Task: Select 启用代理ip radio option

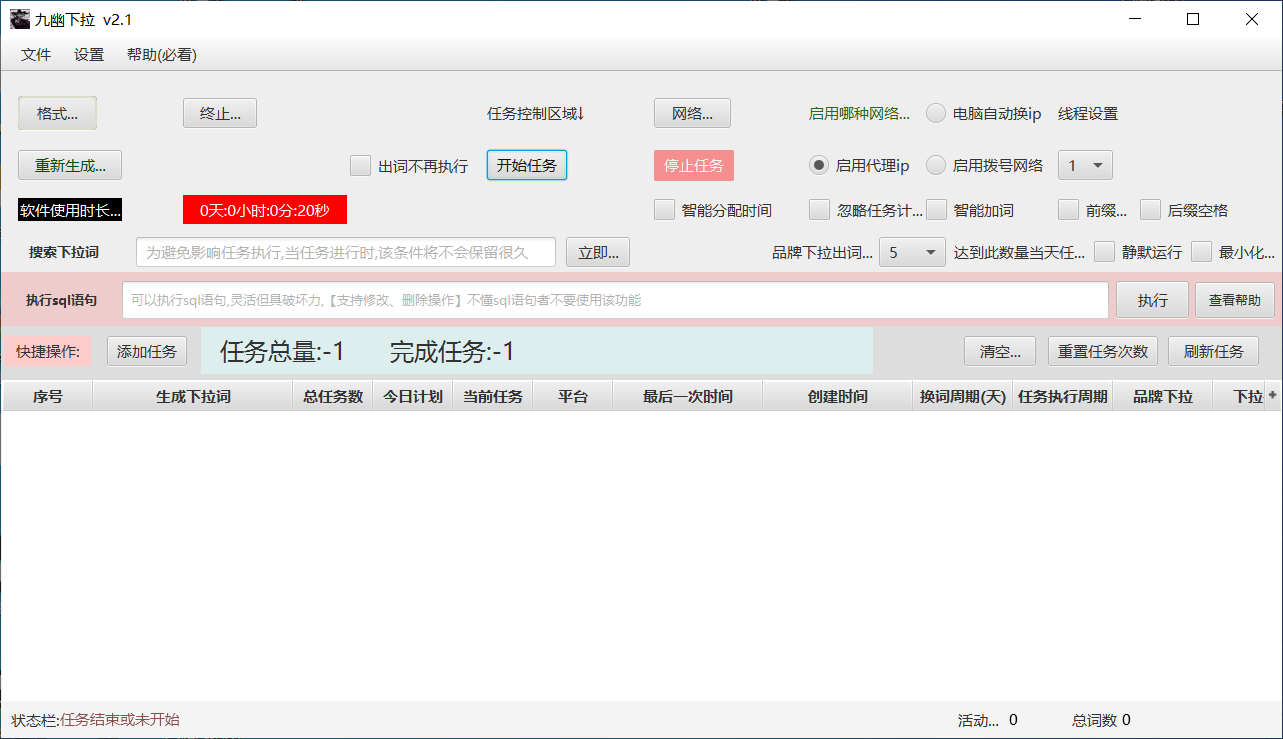Action: (818, 165)
